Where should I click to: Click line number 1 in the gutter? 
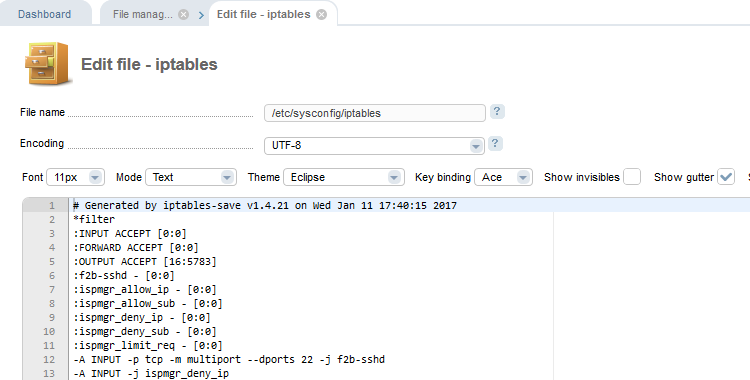52,205
